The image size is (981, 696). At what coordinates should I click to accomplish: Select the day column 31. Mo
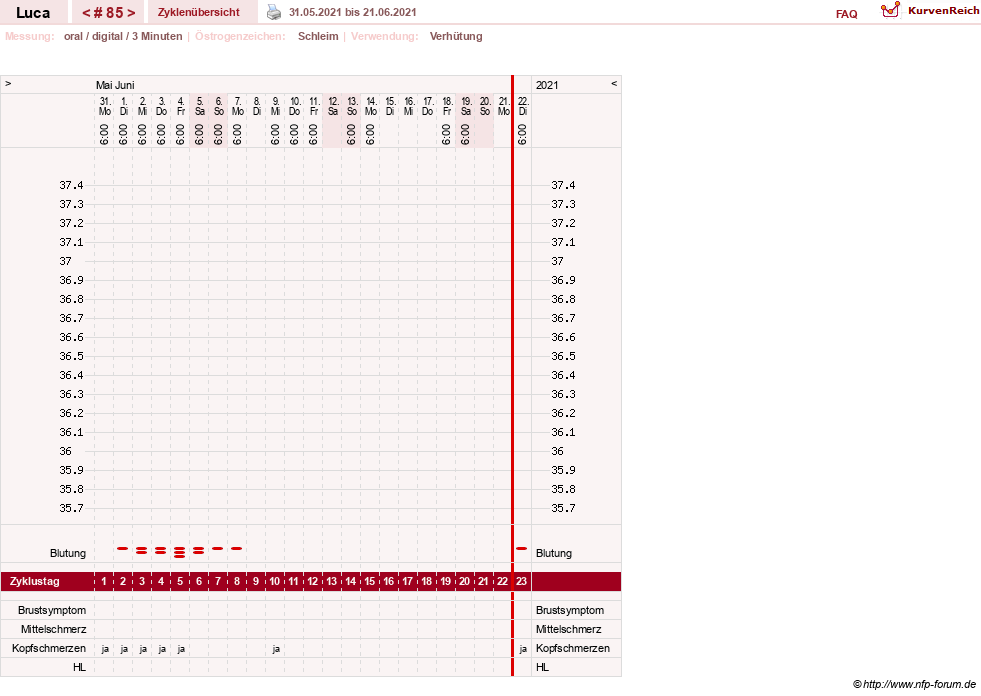(104, 106)
